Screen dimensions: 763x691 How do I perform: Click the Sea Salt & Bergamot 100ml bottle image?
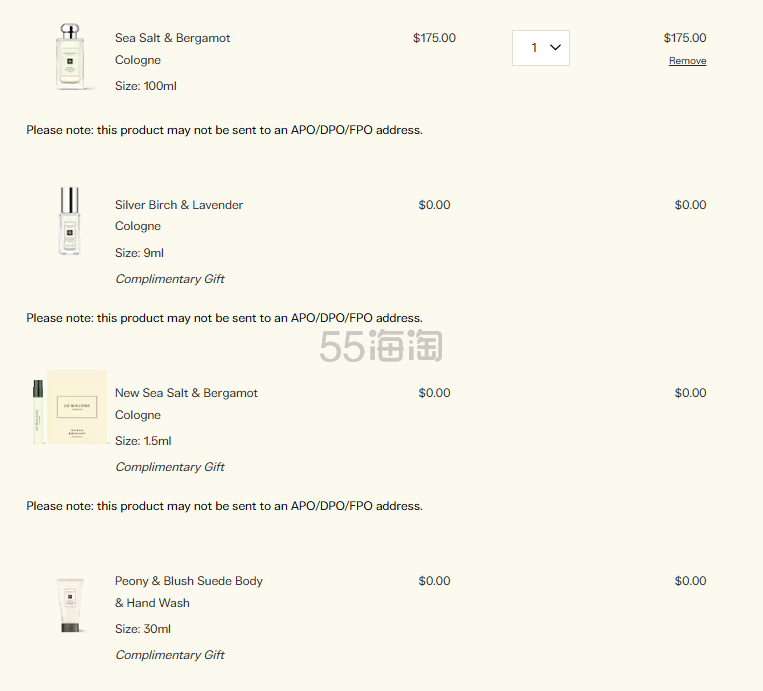(x=70, y=56)
